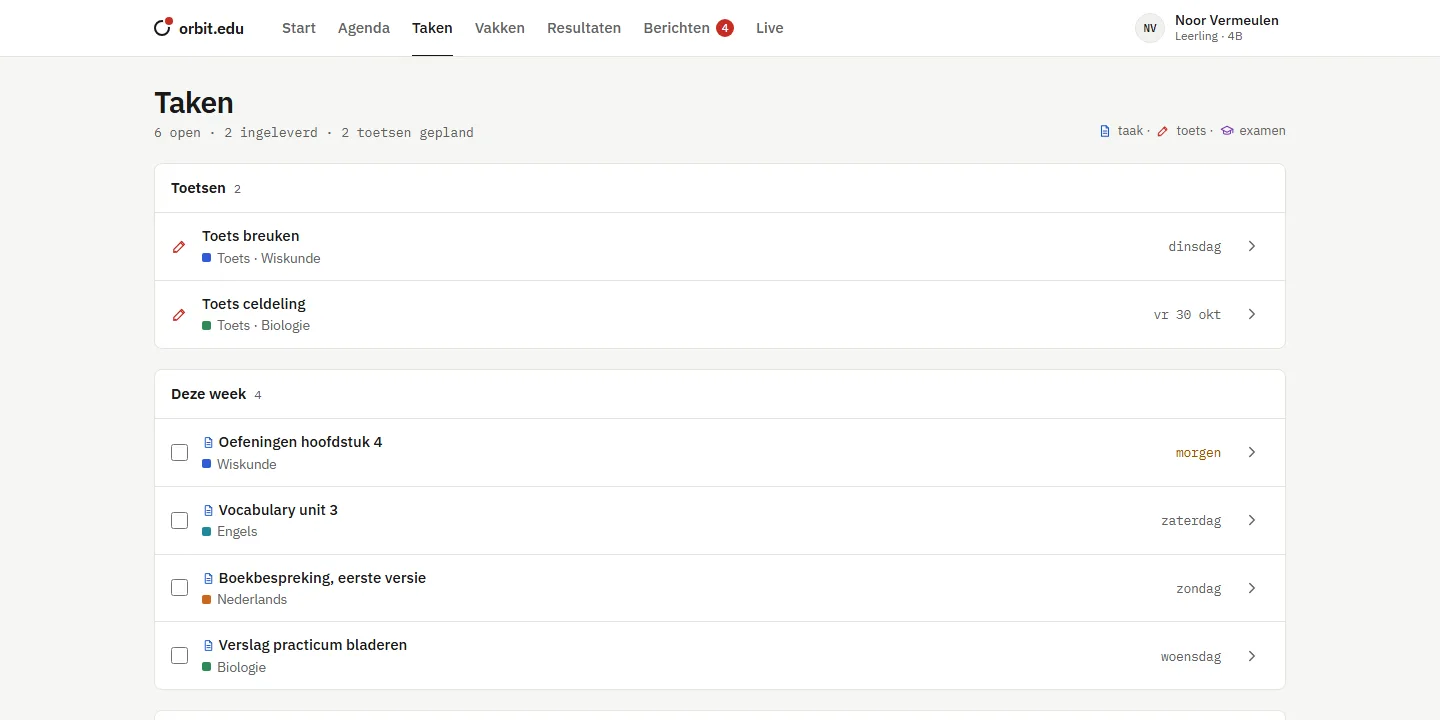The image size is (1440, 720).
Task: Click the Noor Vermeulen profile name
Action: (1227, 20)
